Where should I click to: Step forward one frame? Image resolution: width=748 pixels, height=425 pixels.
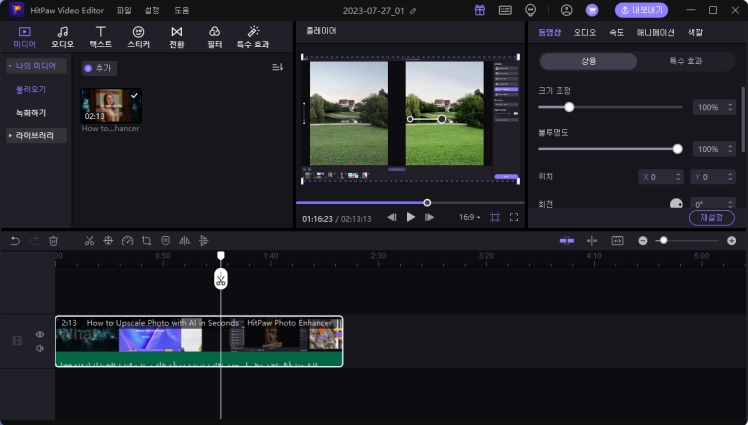429,218
